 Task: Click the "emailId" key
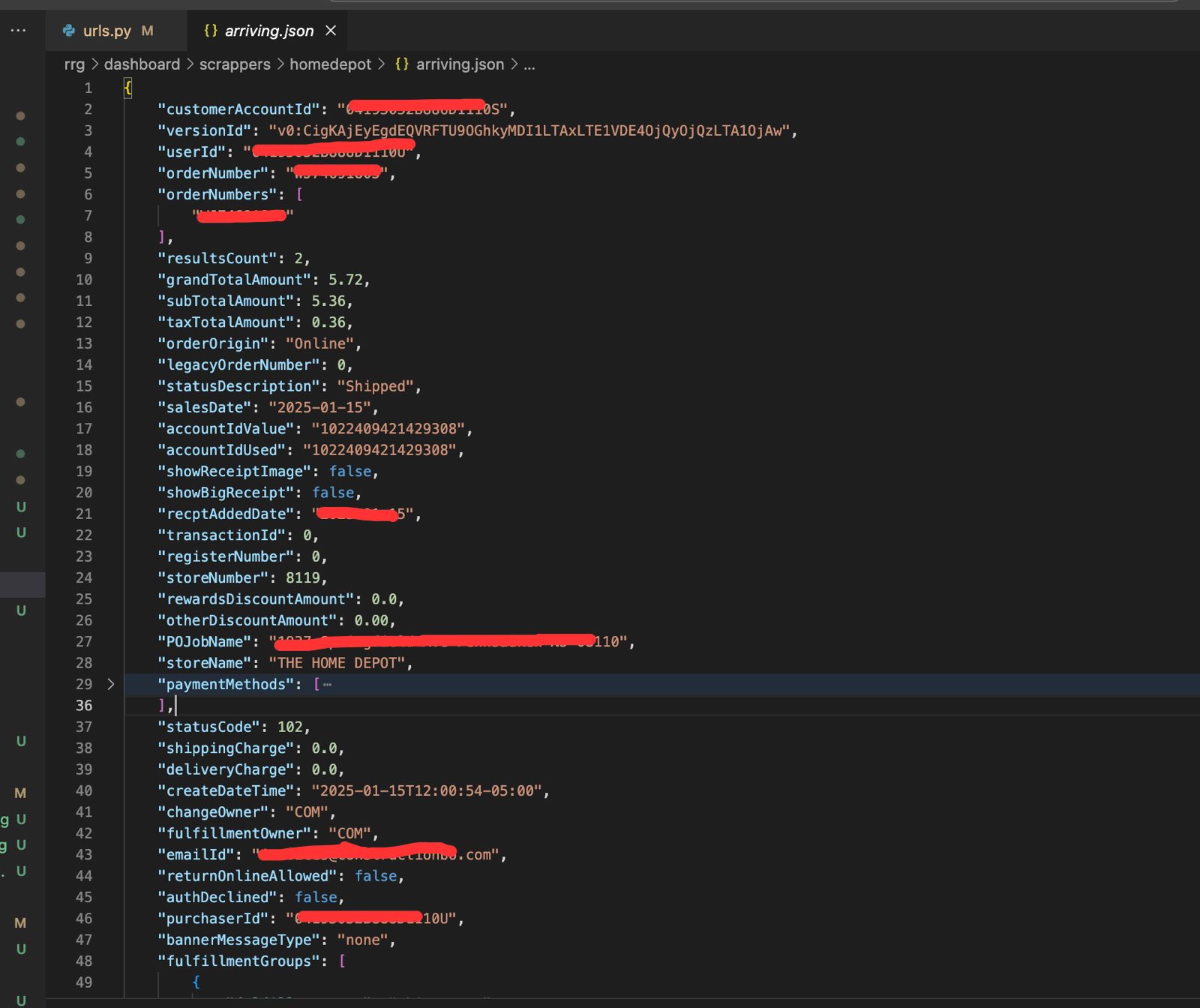click(x=196, y=855)
